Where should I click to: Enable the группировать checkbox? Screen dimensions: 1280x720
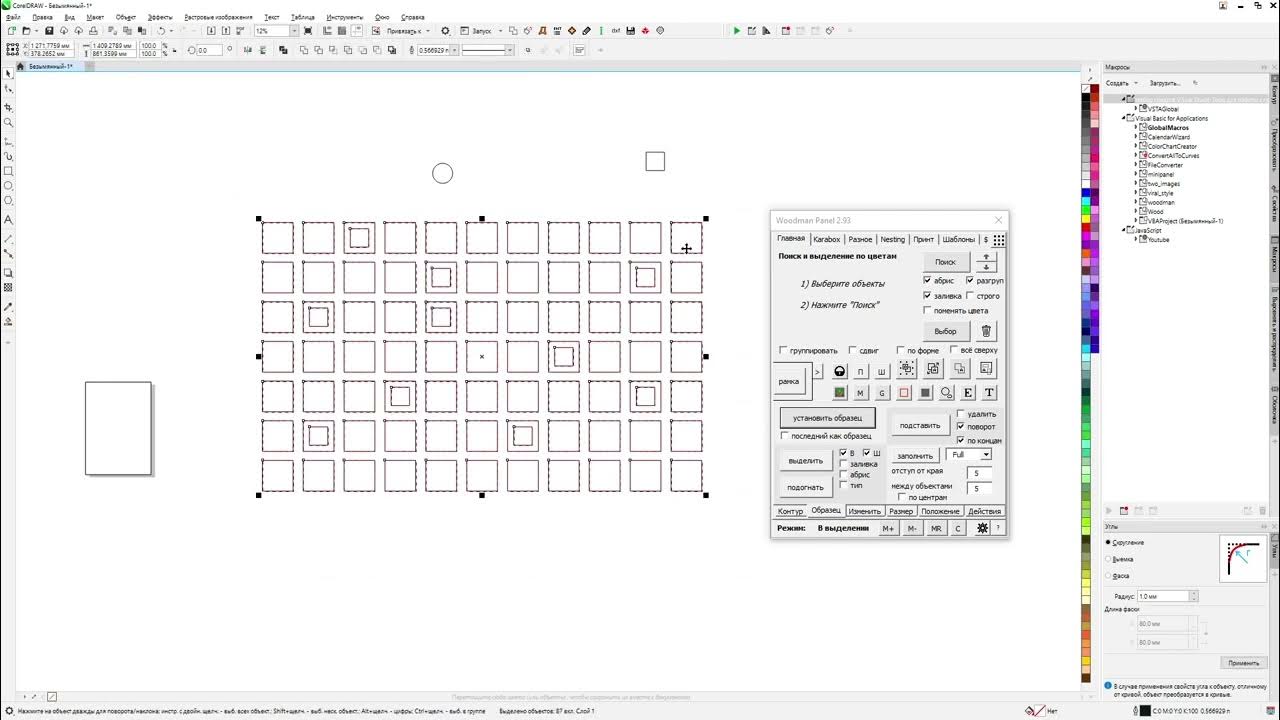coord(783,351)
